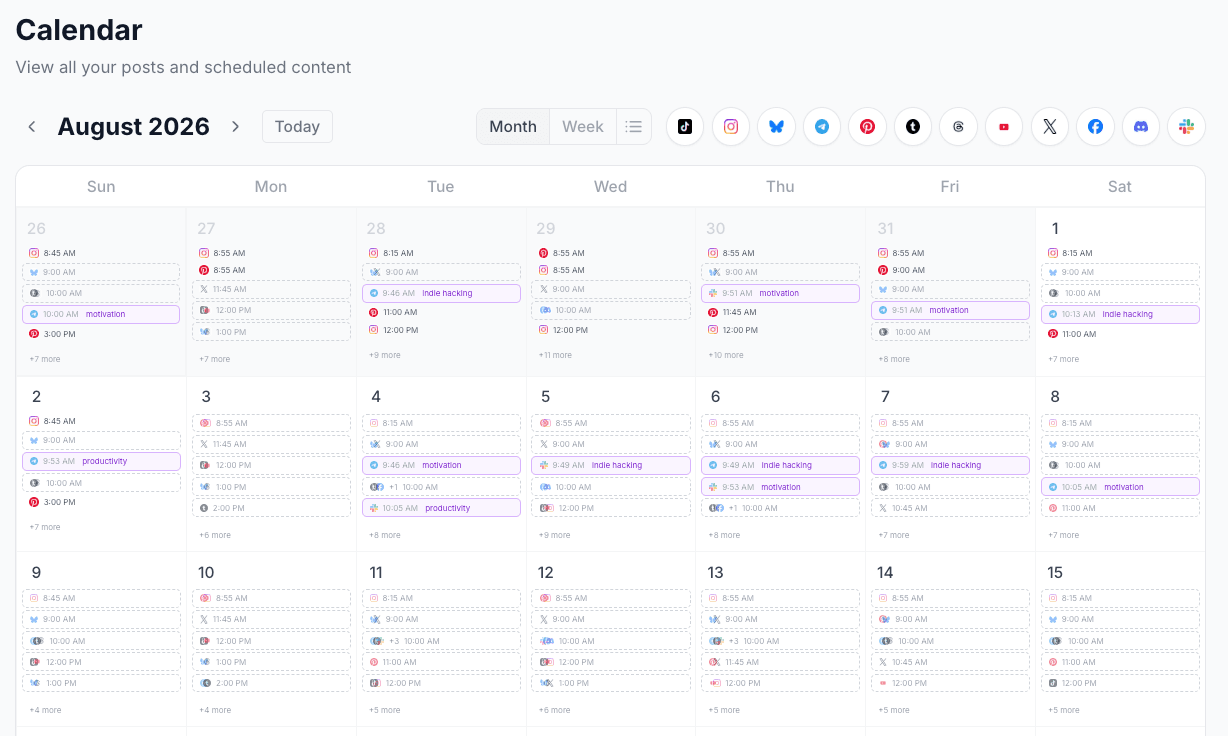1228x736 pixels.
Task: Open 9:53 AM productivity post on August 2
Action: point(101,461)
